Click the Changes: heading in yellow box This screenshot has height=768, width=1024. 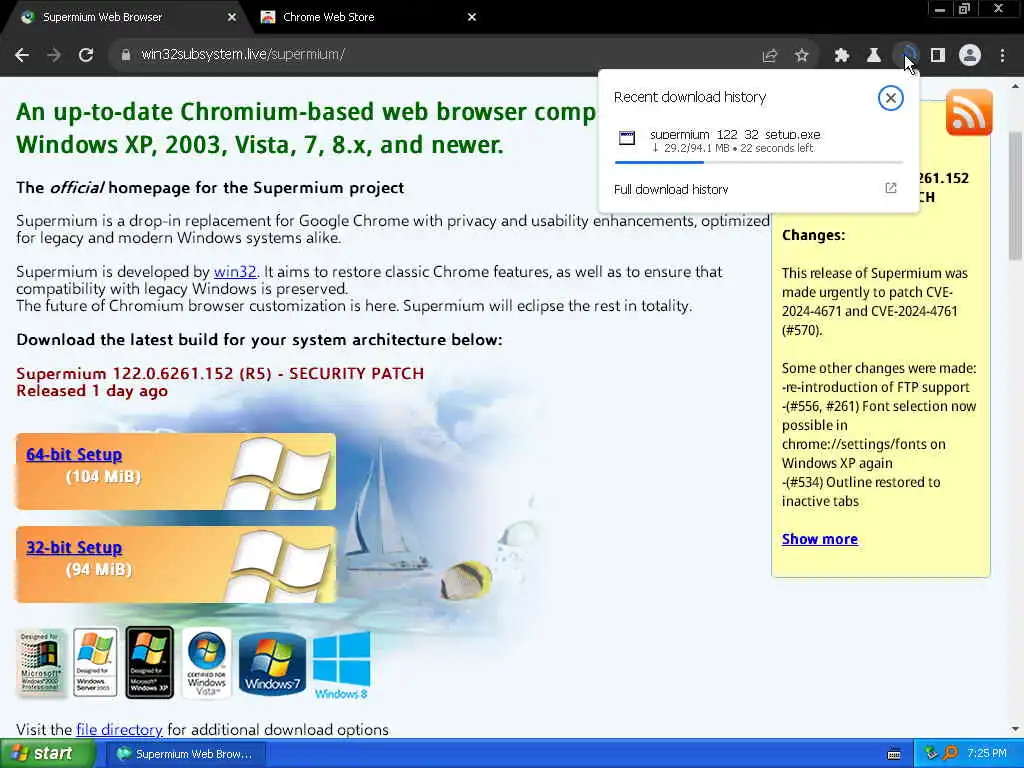coord(813,235)
